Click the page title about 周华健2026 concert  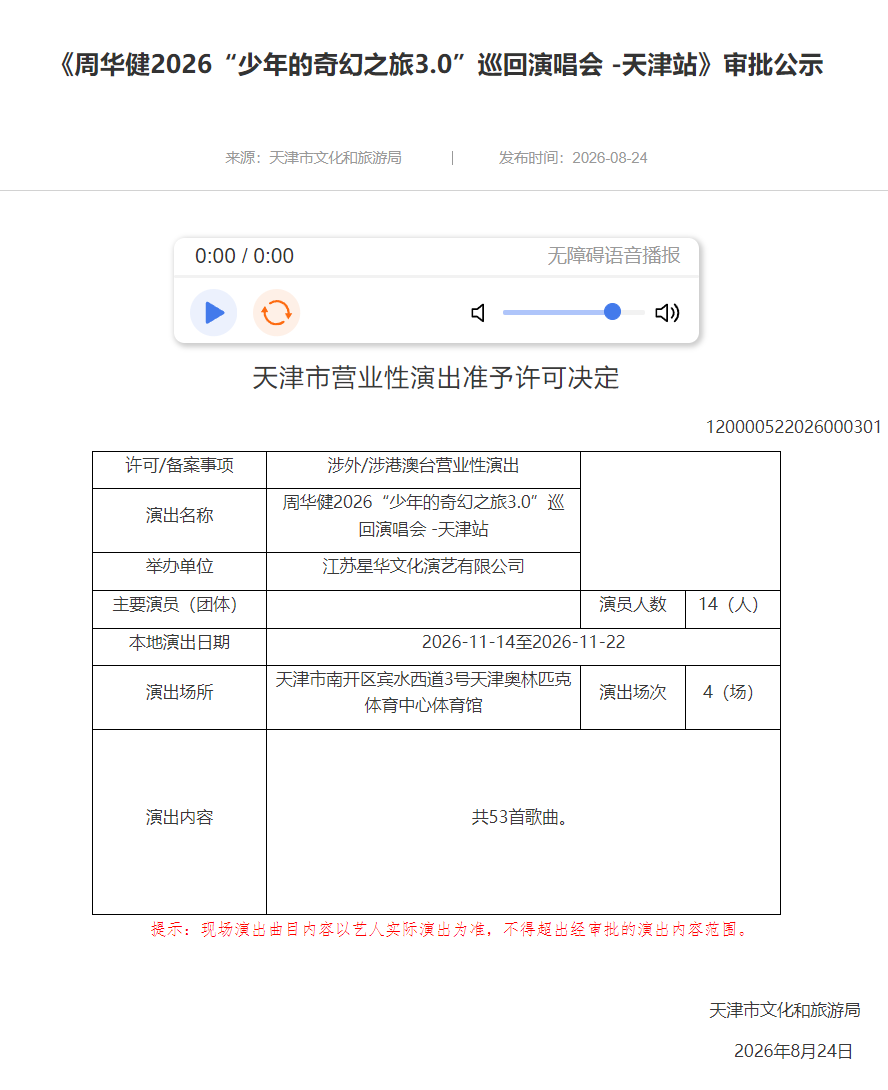tap(441, 65)
